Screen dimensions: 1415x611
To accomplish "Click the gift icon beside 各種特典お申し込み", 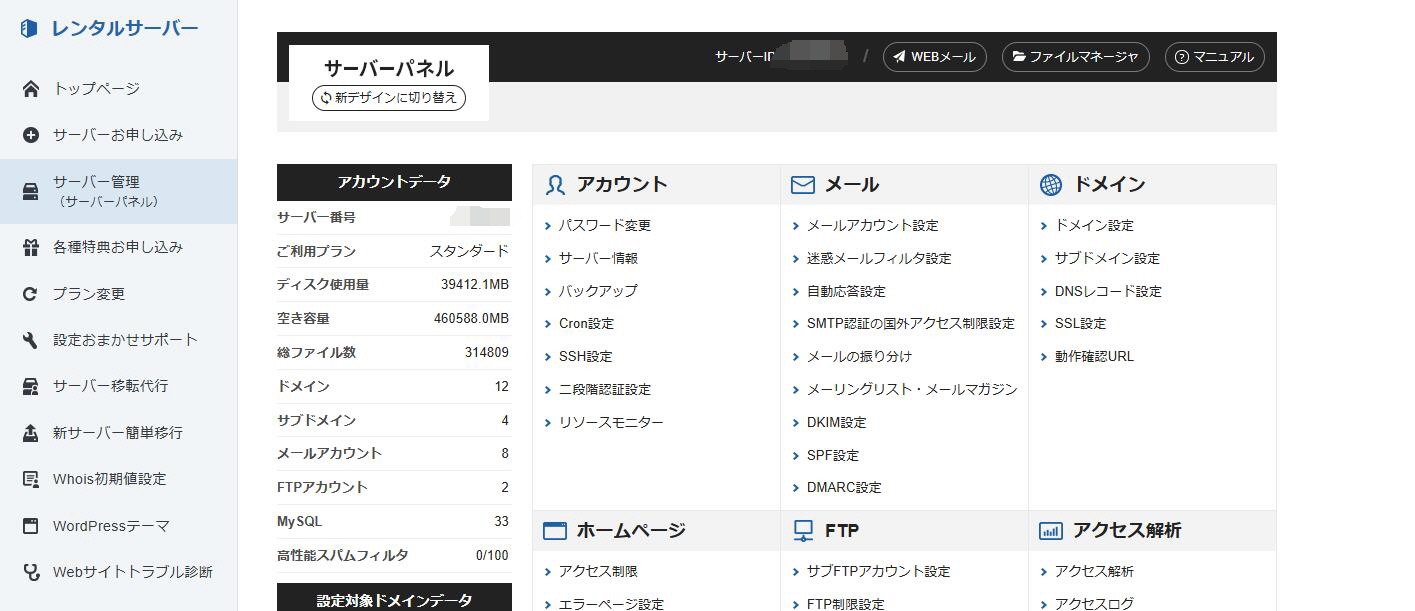I will coord(31,247).
